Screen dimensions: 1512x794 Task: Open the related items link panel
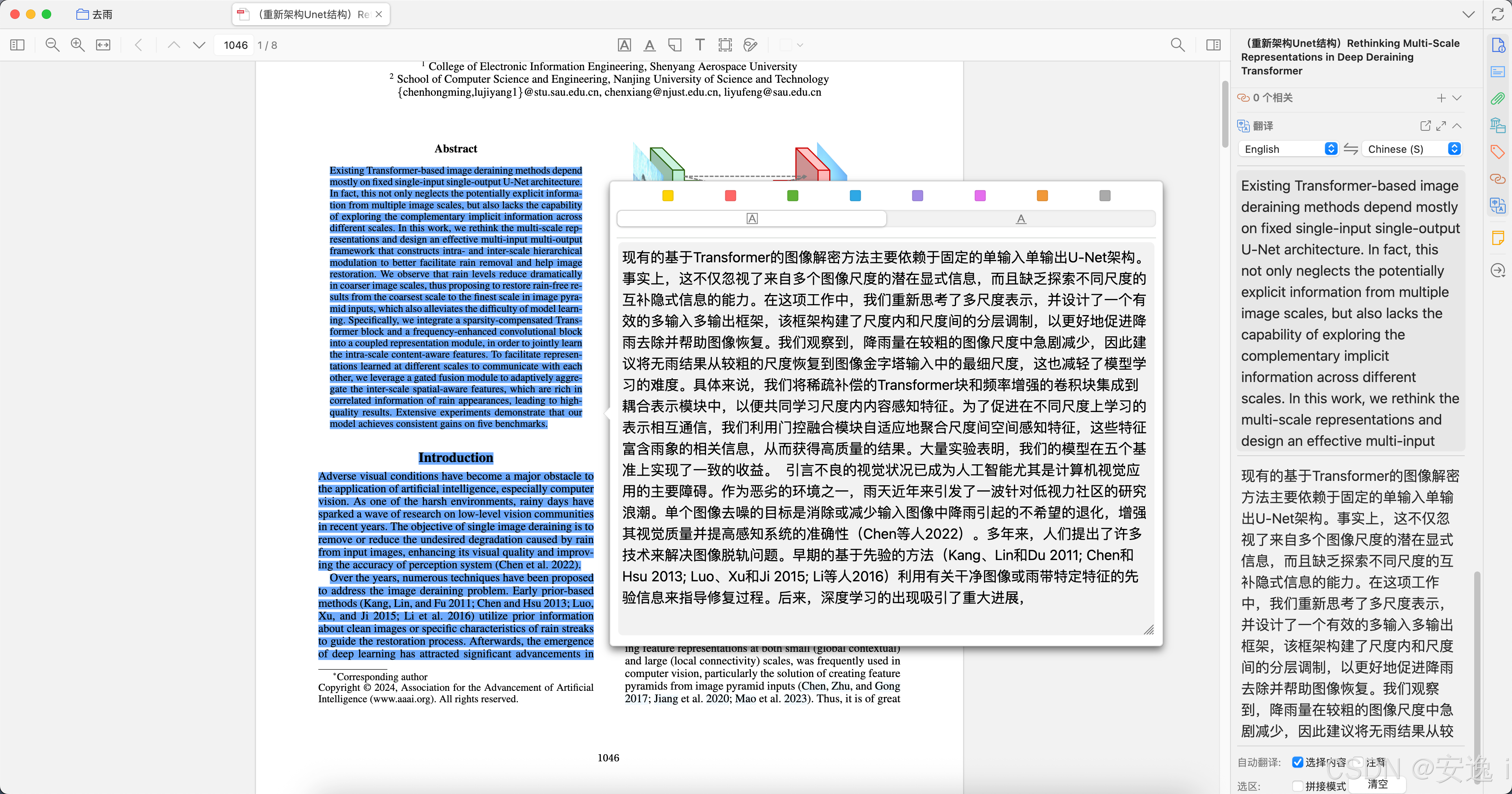click(1498, 178)
